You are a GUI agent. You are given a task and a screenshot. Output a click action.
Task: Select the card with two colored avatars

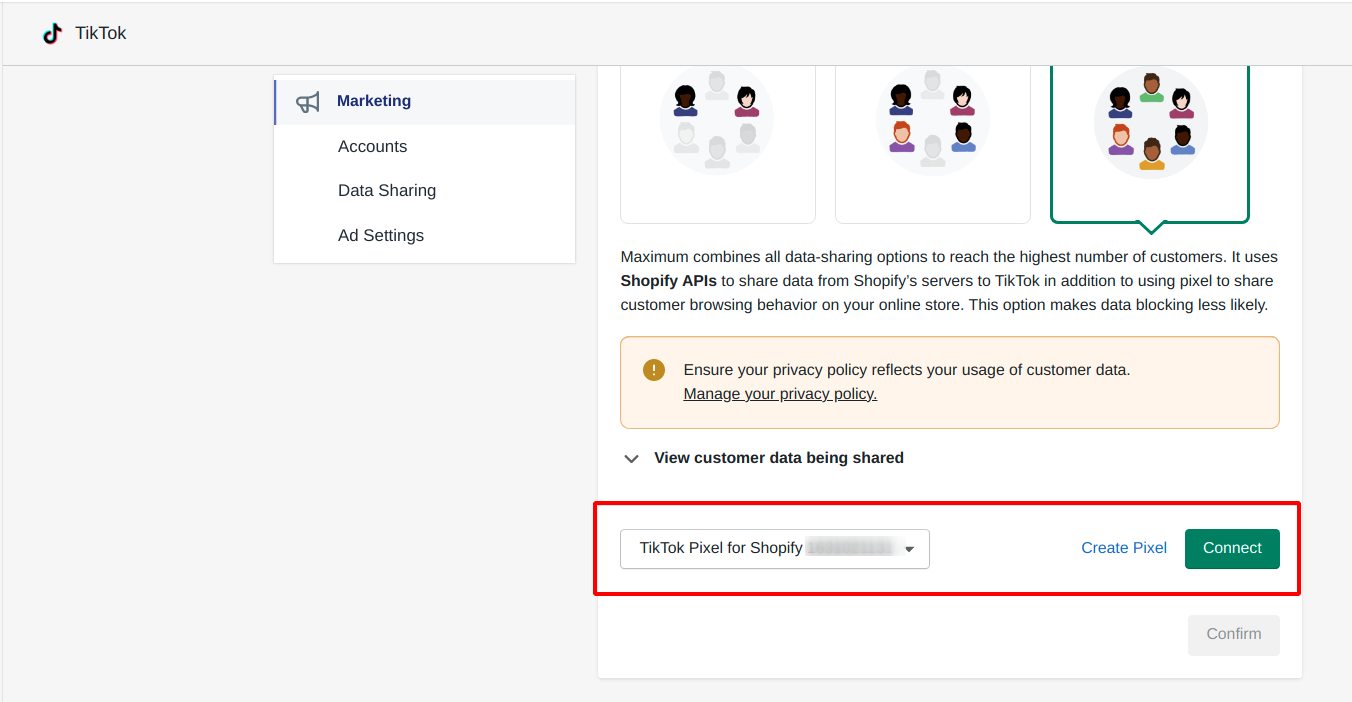point(718,143)
